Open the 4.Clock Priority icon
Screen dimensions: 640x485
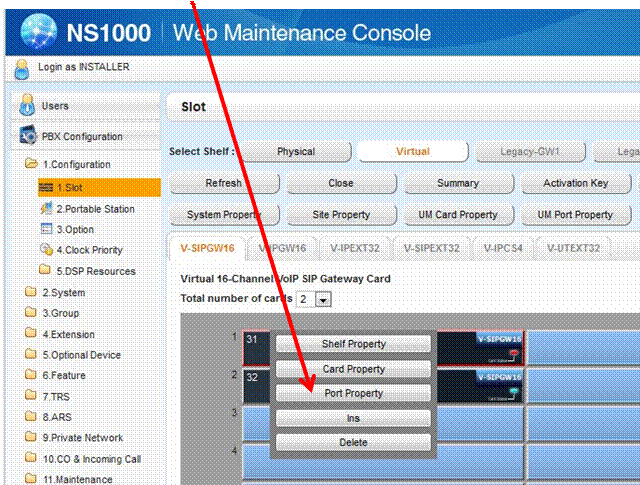click(45, 250)
